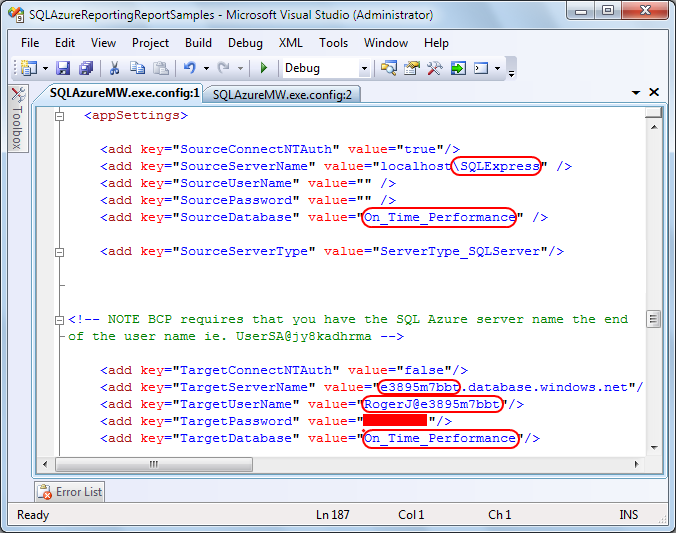Open the active files list dropdown arrow
This screenshot has height=533, width=676.
point(635,93)
